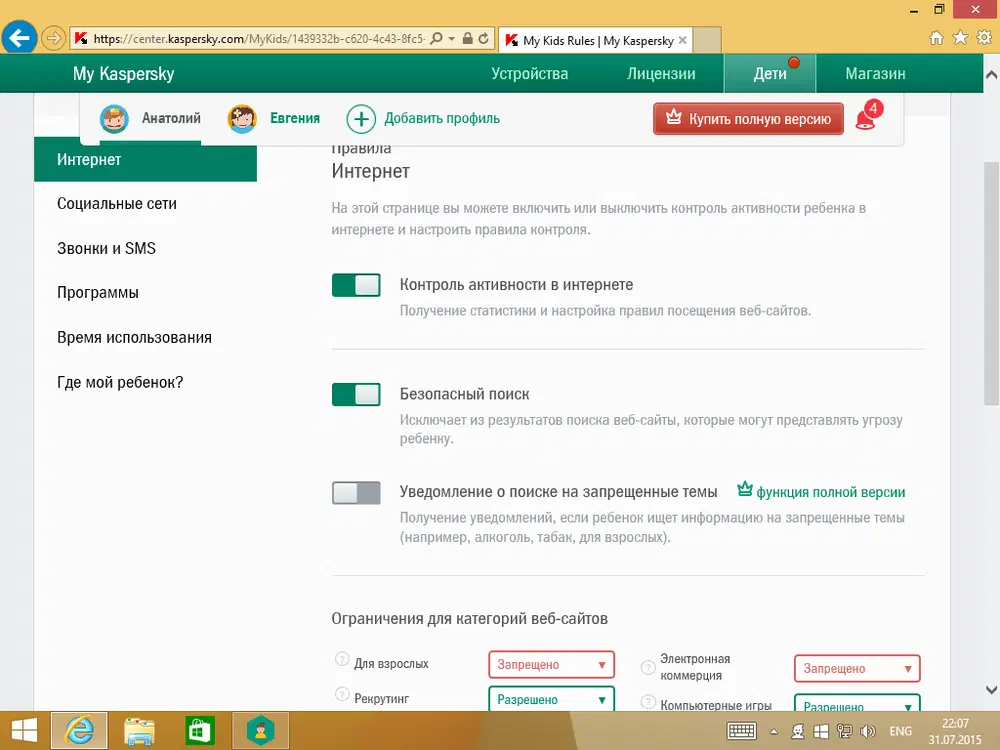Viewport: 1000px width, 750px height.
Task: Toggle Контроль активности в интернете switch
Action: coord(356,285)
